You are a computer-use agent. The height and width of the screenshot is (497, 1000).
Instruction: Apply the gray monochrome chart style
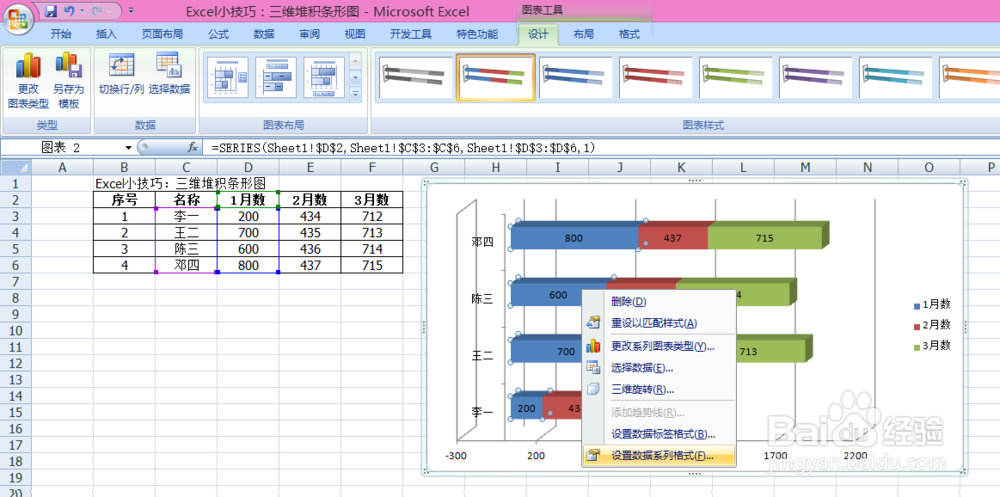[x=415, y=78]
